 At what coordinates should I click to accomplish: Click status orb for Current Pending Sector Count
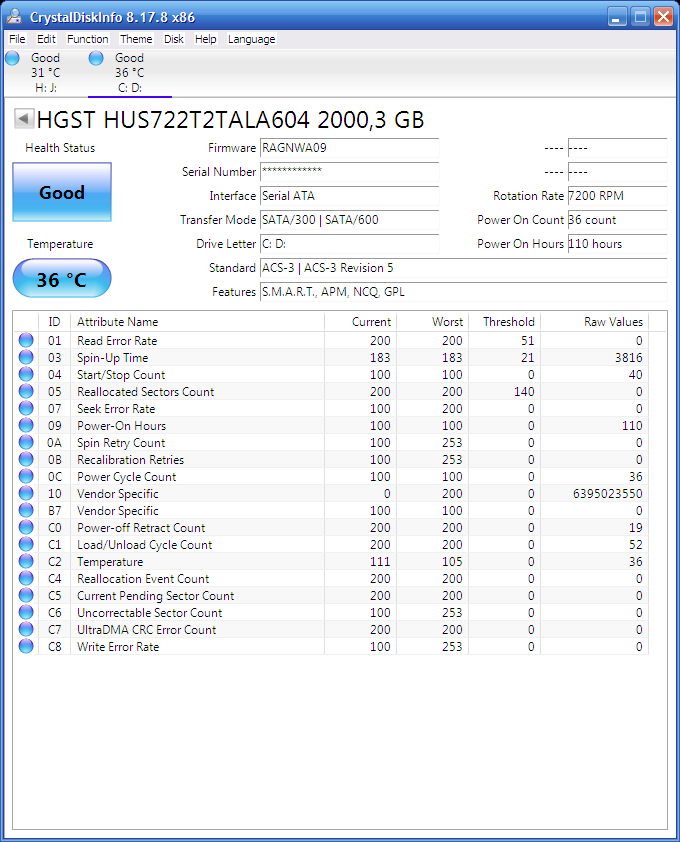(26, 595)
